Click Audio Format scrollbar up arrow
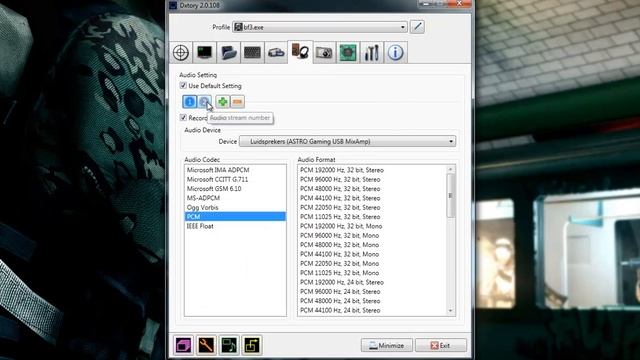Image resolution: width=640 pixels, height=360 pixels. pyautogui.click(x=451, y=169)
